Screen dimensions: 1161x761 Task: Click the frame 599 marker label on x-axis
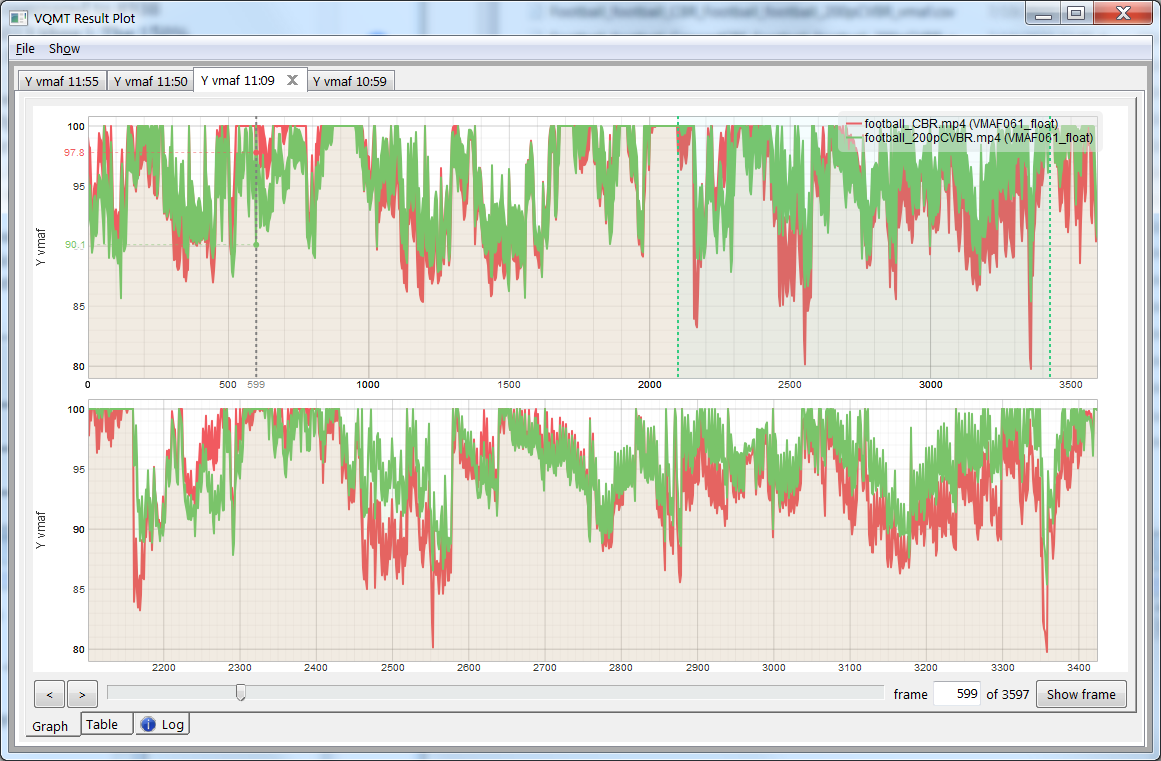coord(256,385)
